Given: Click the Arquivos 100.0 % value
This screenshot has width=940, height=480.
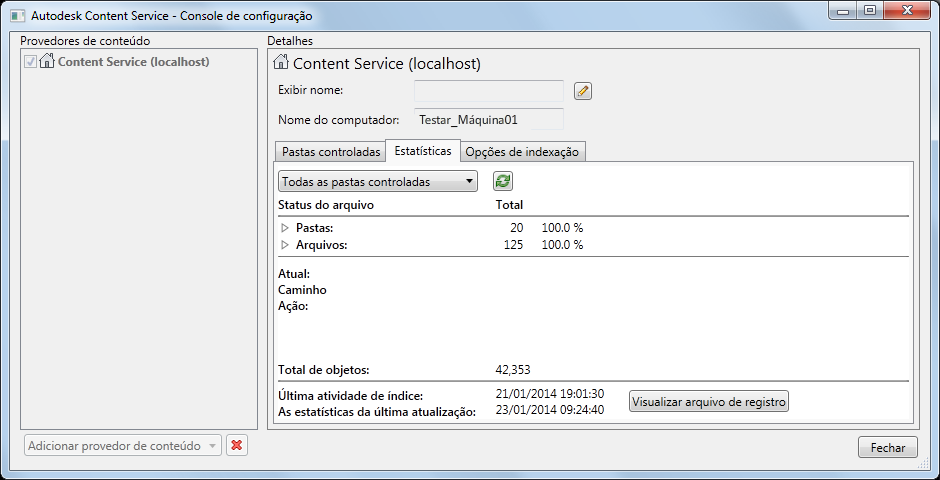Looking at the screenshot, I should coord(563,244).
